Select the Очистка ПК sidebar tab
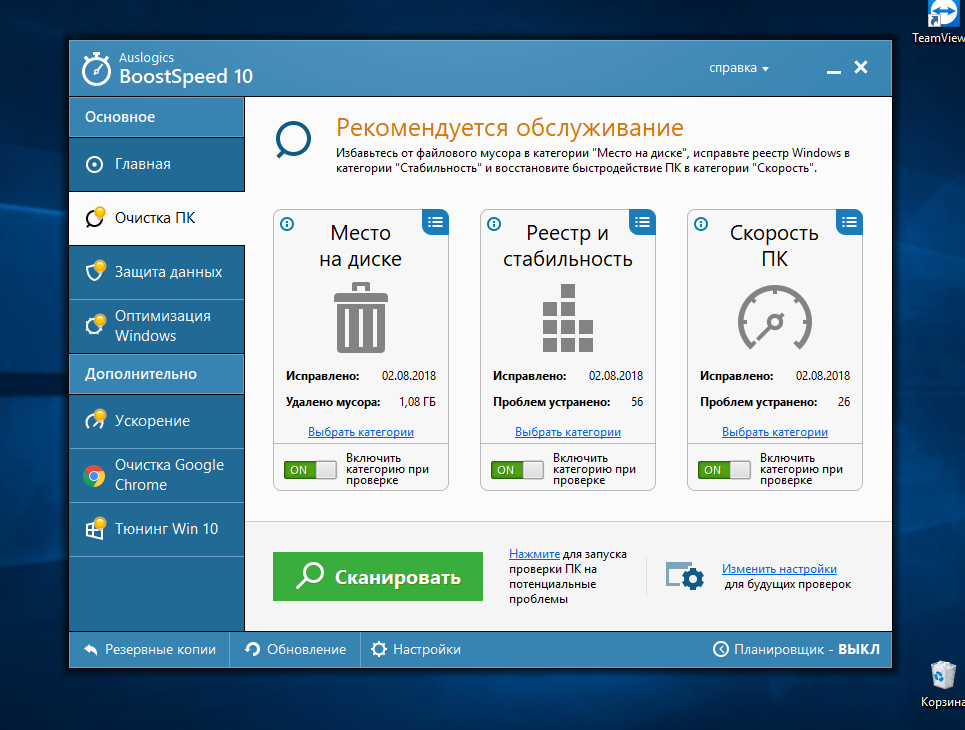This screenshot has height=730, width=965. 157,218
